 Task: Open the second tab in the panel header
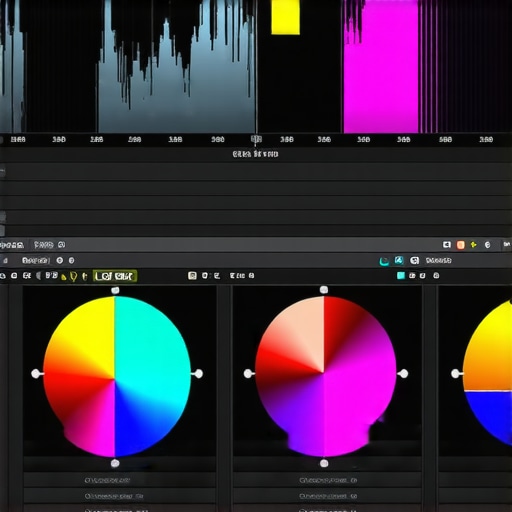pos(44,245)
